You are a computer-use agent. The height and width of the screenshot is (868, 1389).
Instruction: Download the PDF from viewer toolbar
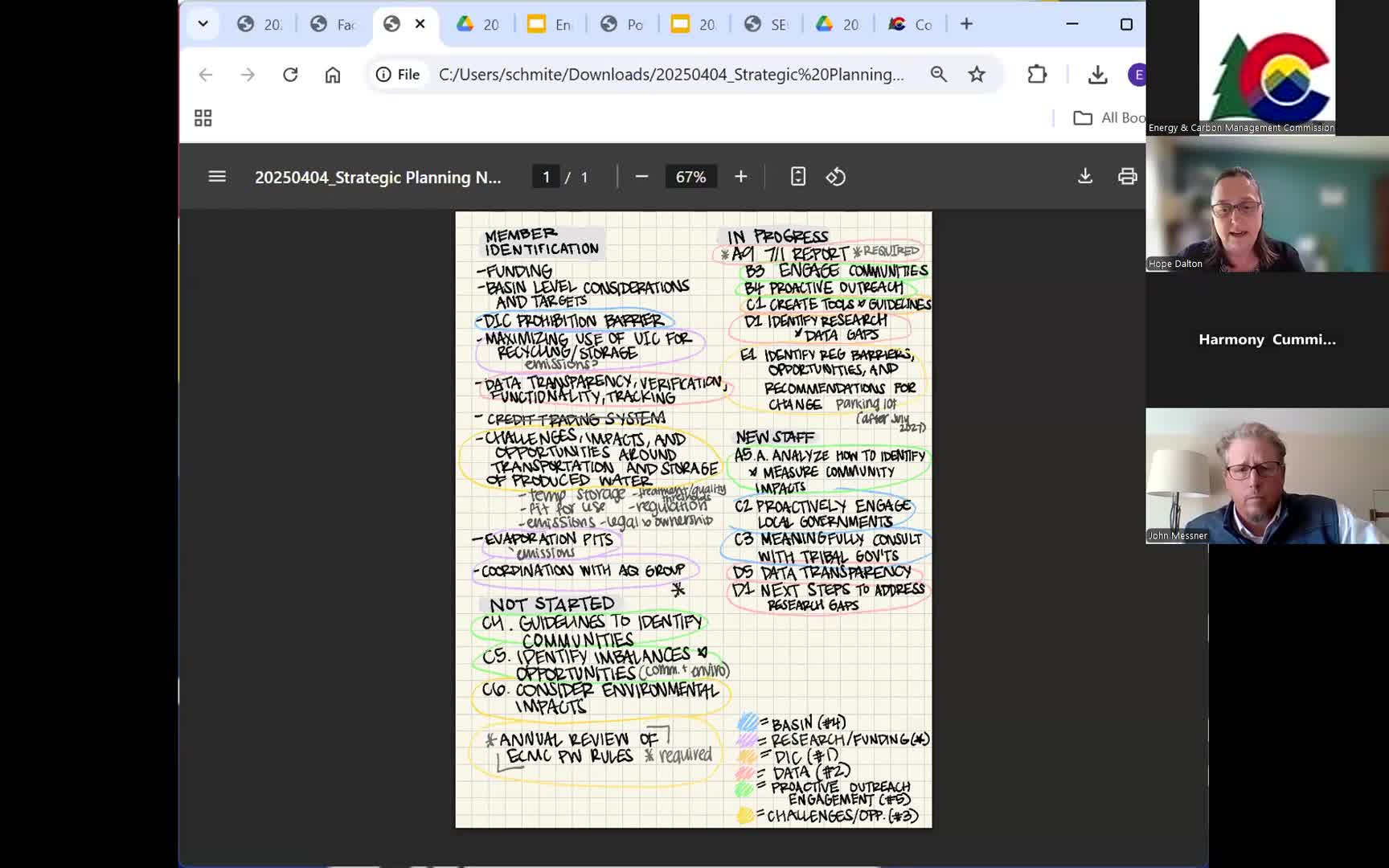[1084, 177]
